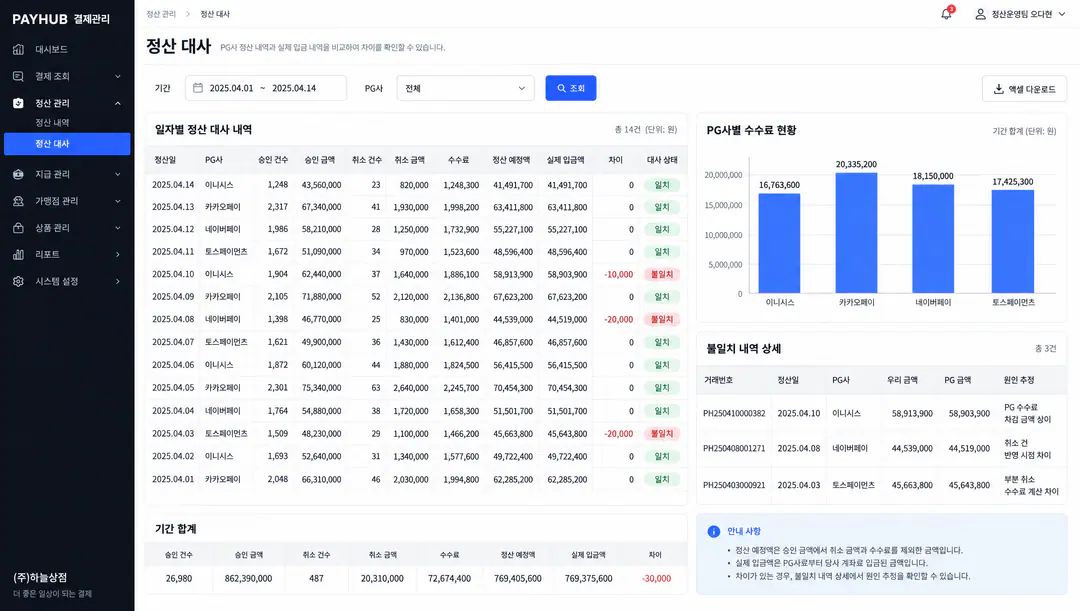Screen dimensions: 1080x611
Task: Click the 지급 관리 sidebar icon
Action: pos(19,174)
